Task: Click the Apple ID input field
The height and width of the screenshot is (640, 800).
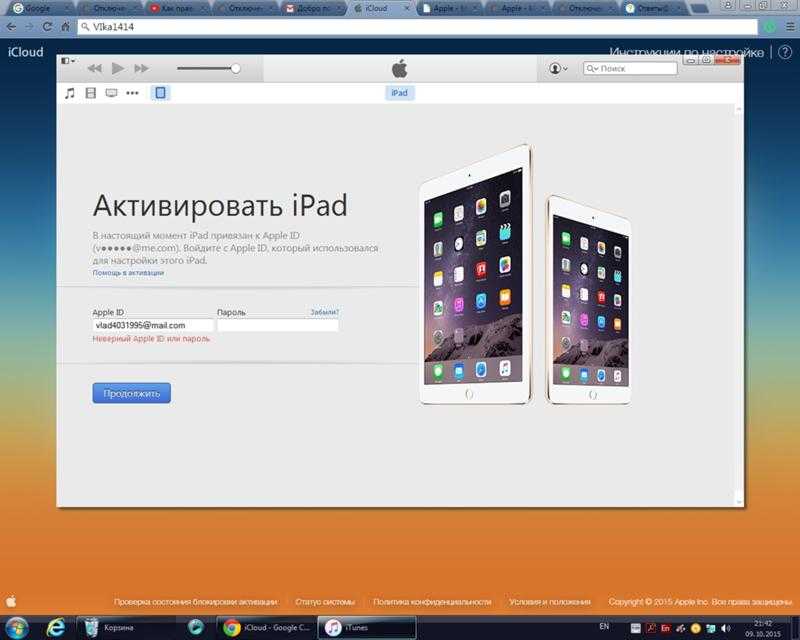Action: pyautogui.click(x=153, y=326)
